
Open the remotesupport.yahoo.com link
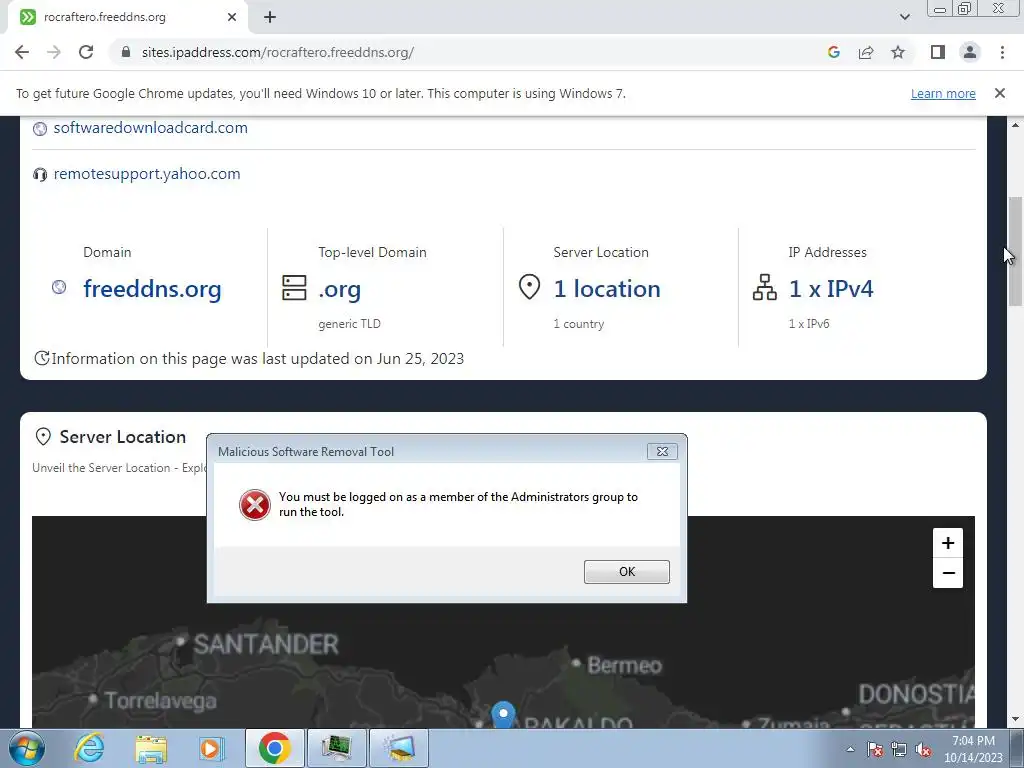click(x=146, y=174)
